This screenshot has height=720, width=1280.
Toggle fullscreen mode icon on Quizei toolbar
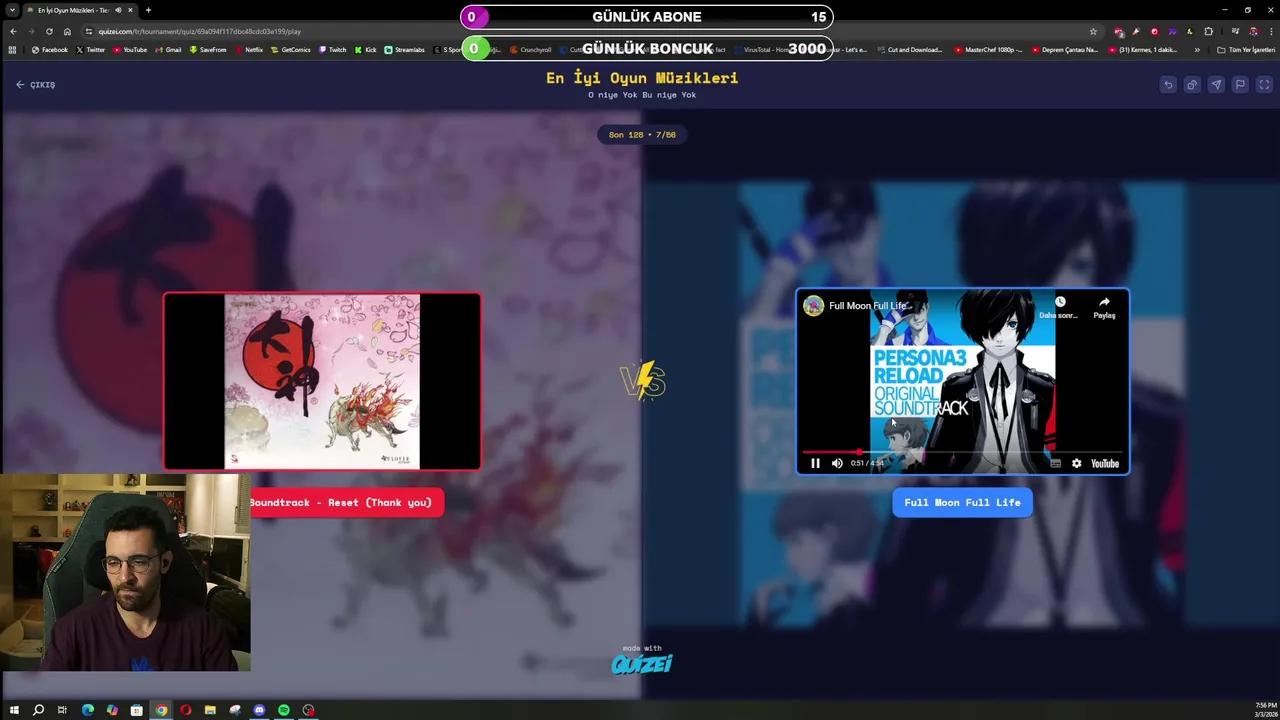click(1264, 85)
